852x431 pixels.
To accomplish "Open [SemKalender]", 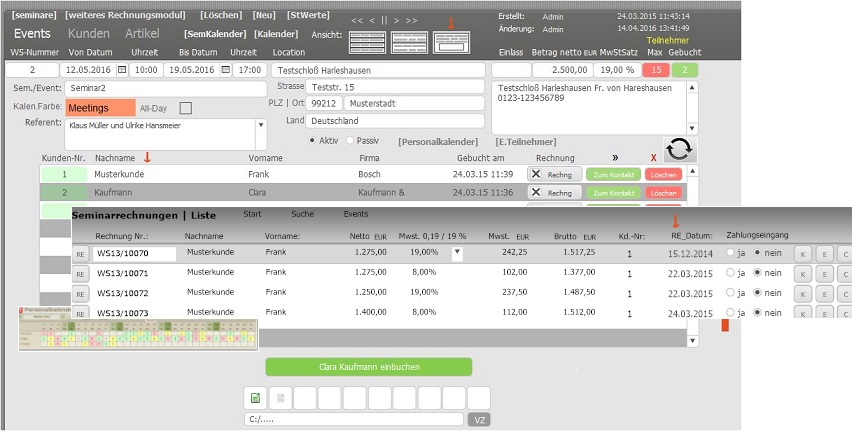I will tap(215, 34).
